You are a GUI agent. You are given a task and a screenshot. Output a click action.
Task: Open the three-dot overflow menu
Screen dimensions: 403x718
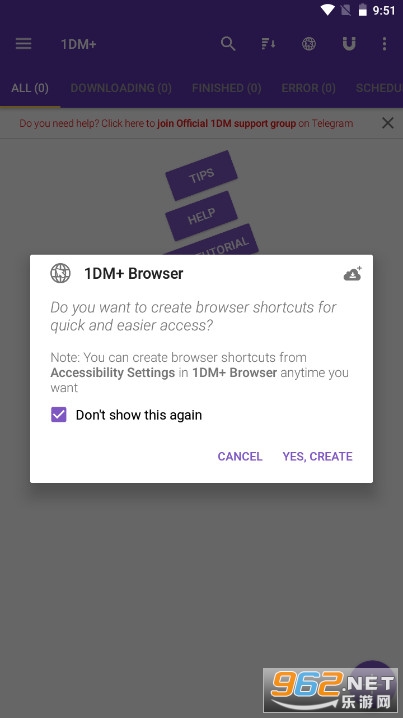coord(384,44)
